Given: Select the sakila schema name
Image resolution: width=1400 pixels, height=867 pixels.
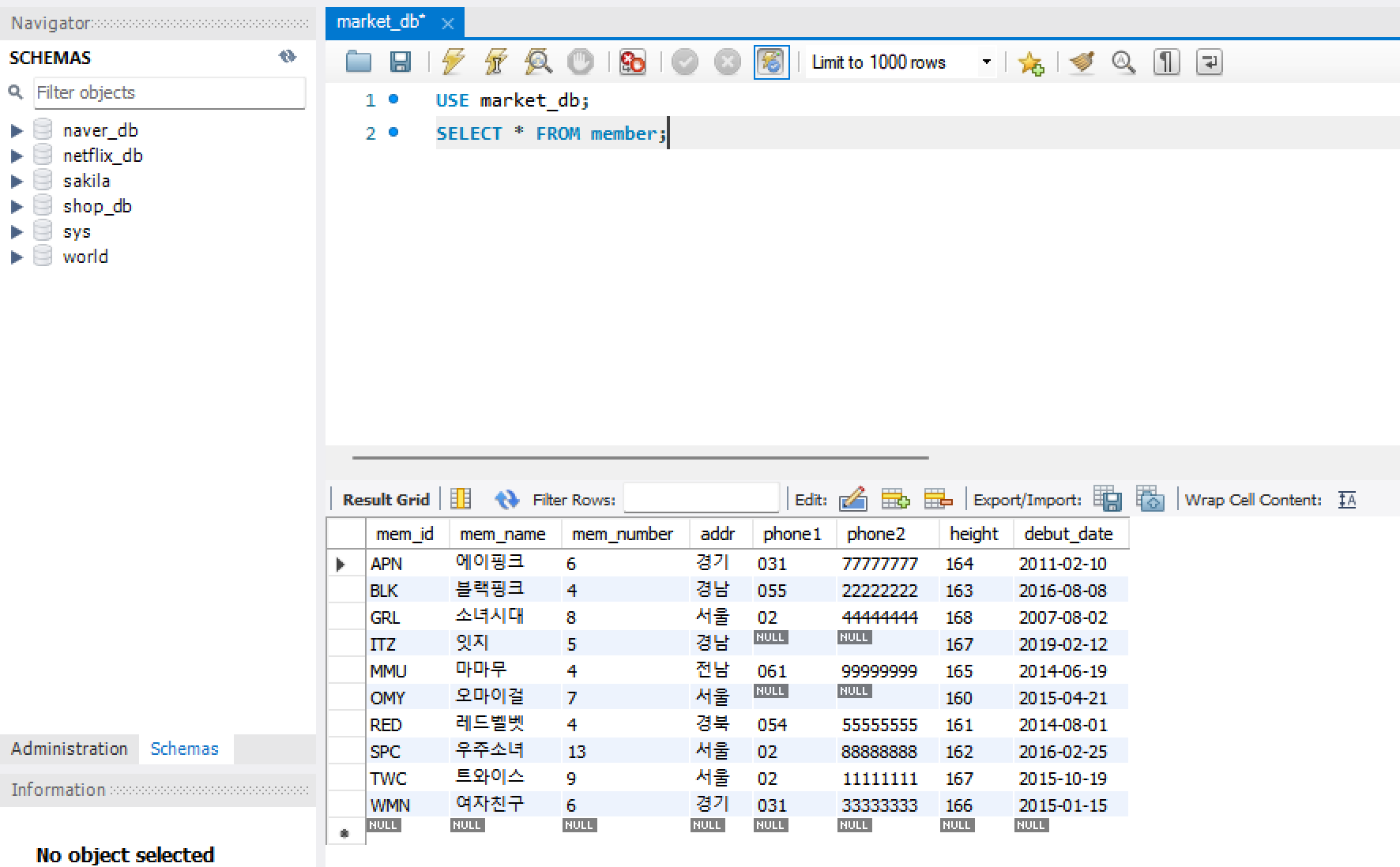Looking at the screenshot, I should 86,181.
